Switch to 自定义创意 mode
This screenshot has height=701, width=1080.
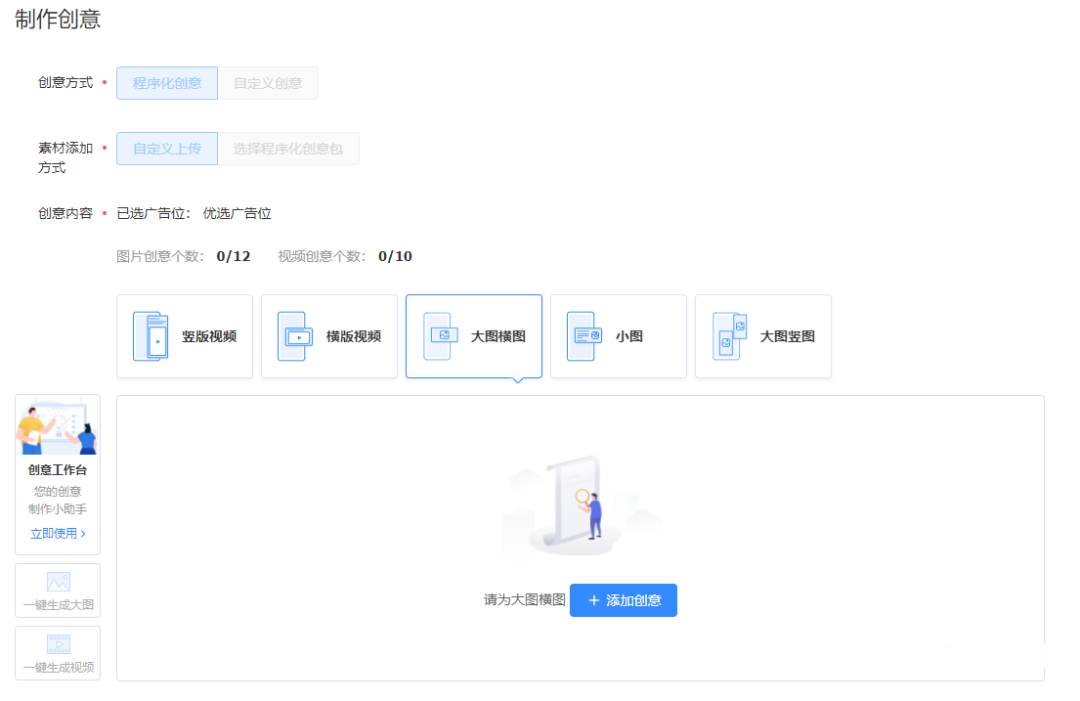(x=269, y=83)
